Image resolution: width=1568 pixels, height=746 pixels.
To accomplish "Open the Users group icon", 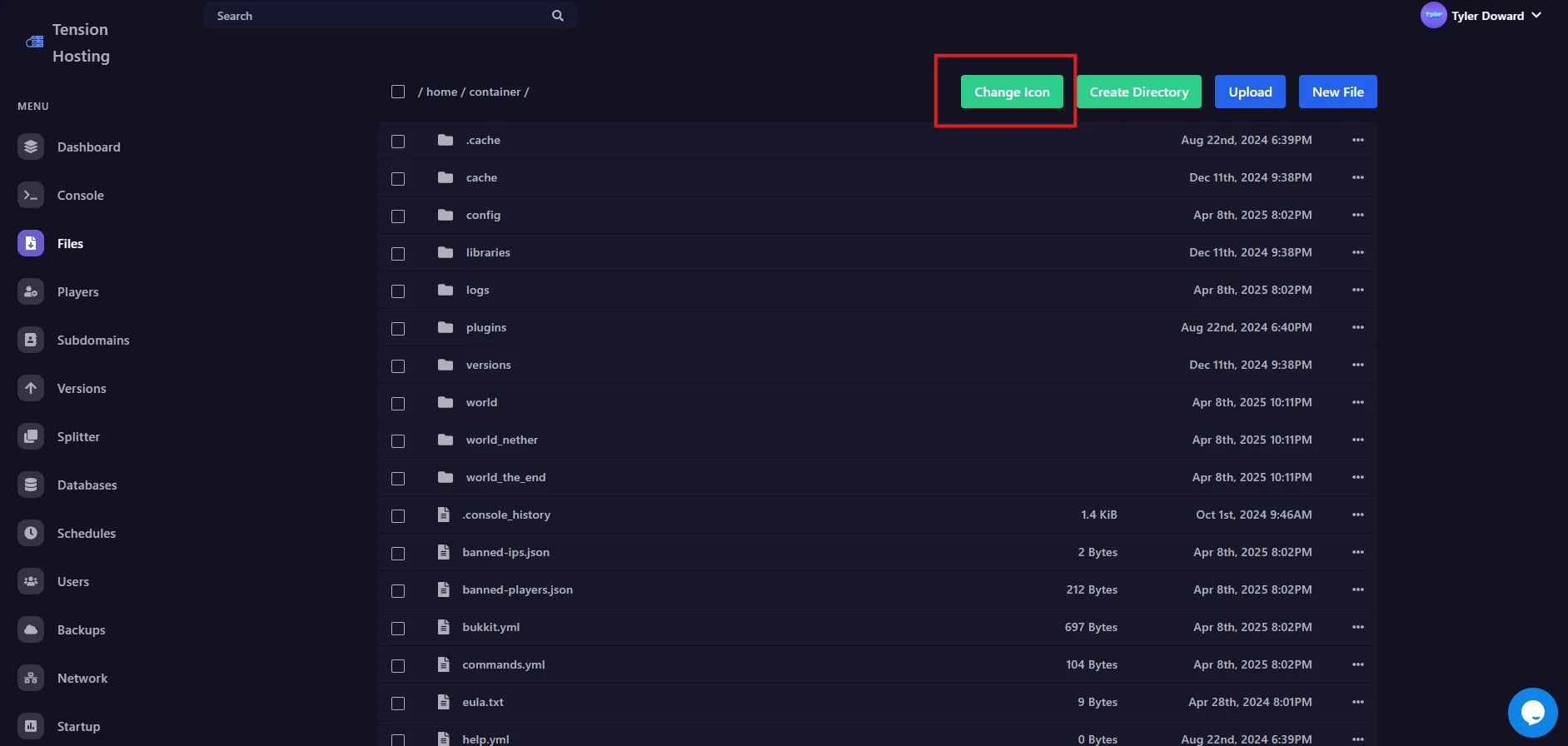I will coord(31,581).
